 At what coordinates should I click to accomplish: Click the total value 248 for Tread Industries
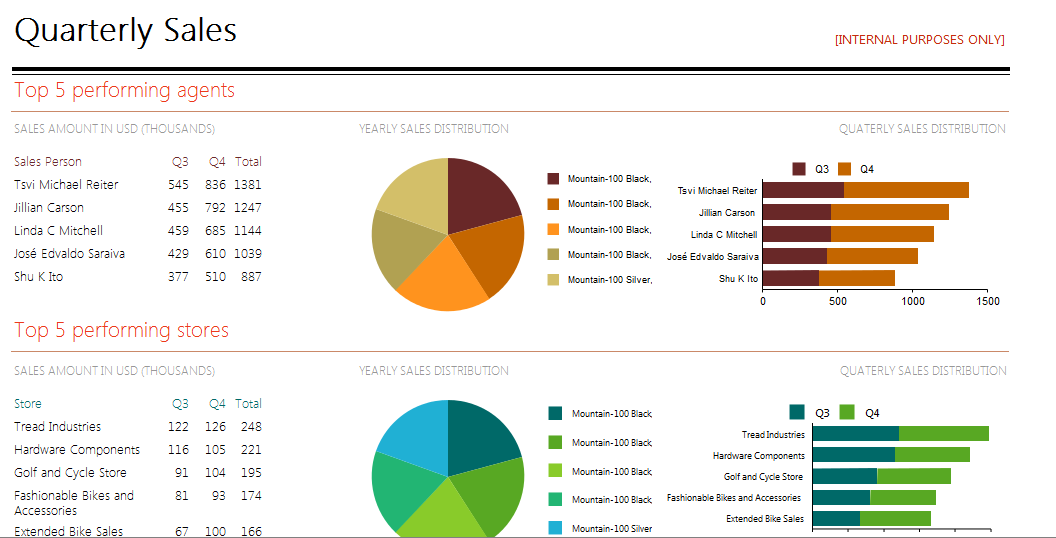point(251,426)
